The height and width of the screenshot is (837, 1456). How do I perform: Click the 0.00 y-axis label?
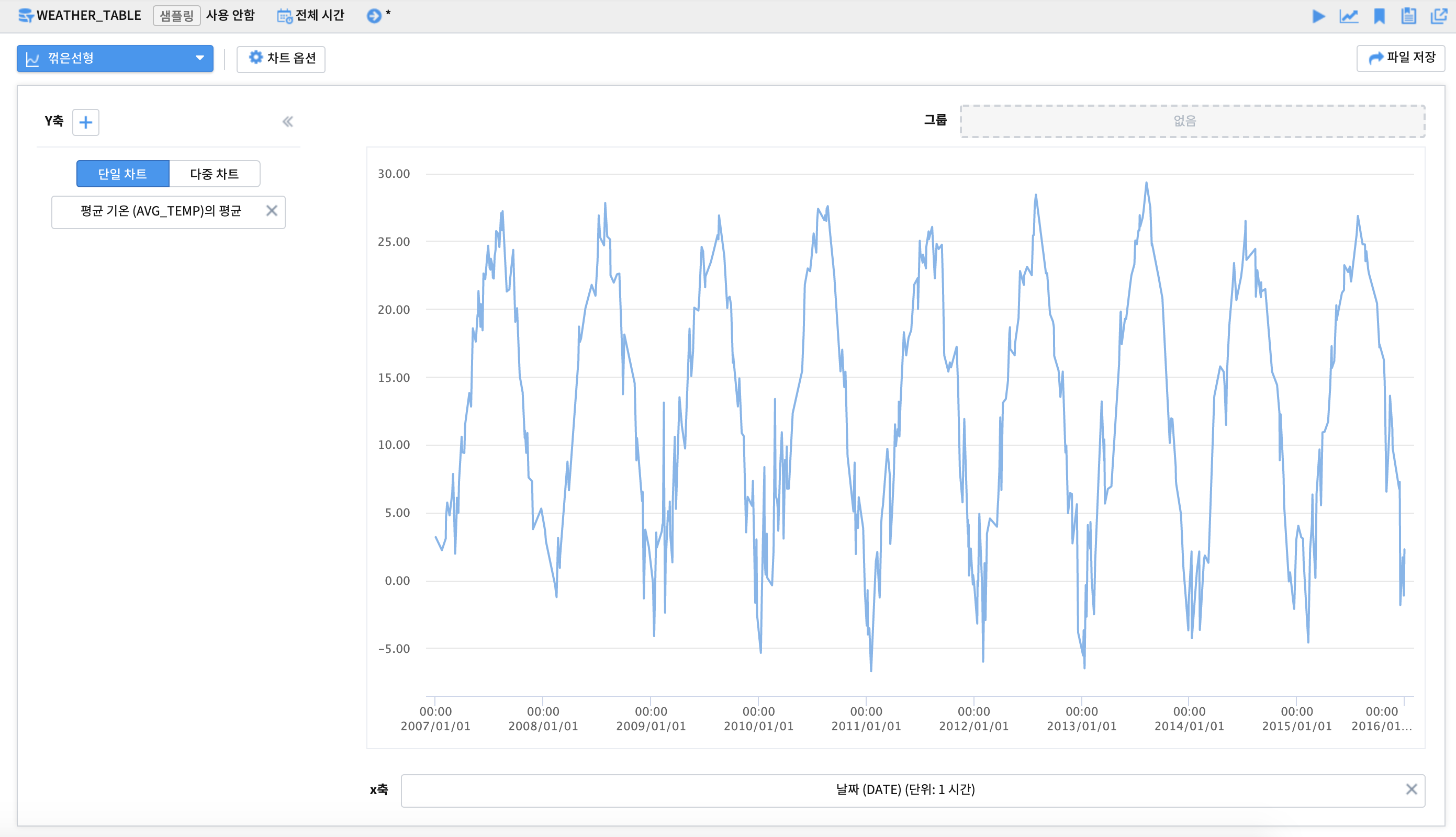pos(397,581)
